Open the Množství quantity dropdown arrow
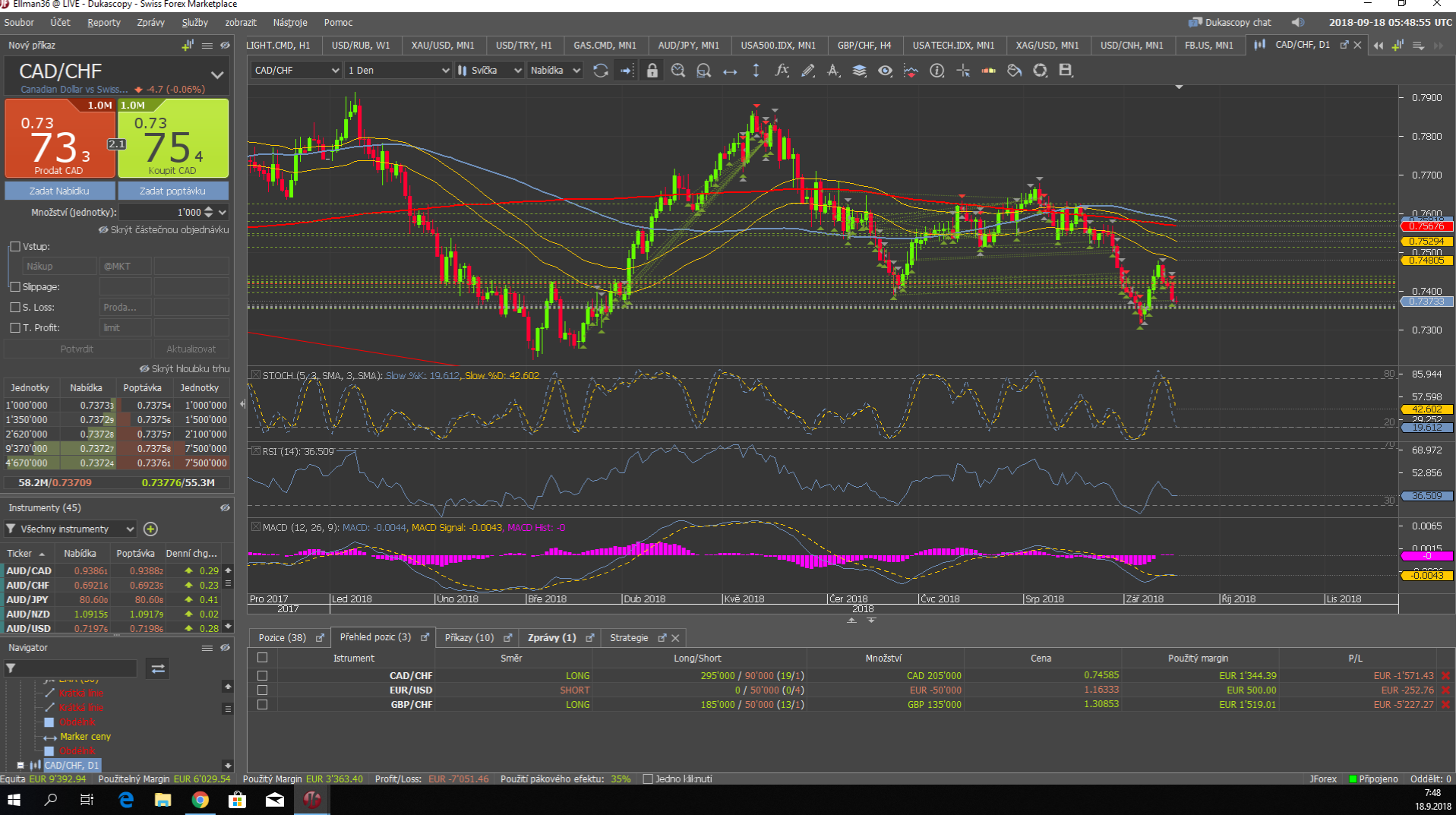 pyautogui.click(x=223, y=213)
